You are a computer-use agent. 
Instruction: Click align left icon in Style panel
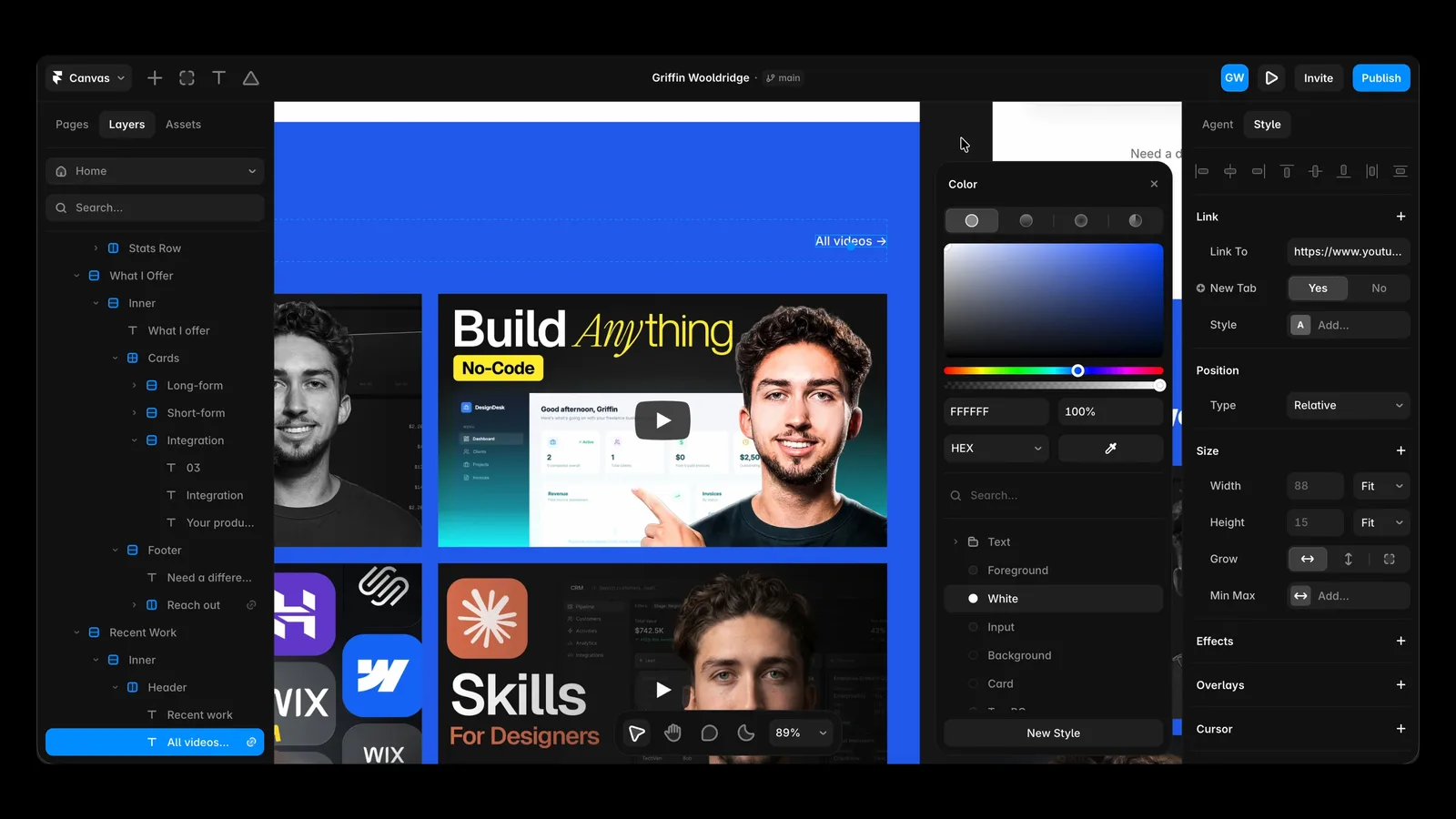click(1202, 171)
